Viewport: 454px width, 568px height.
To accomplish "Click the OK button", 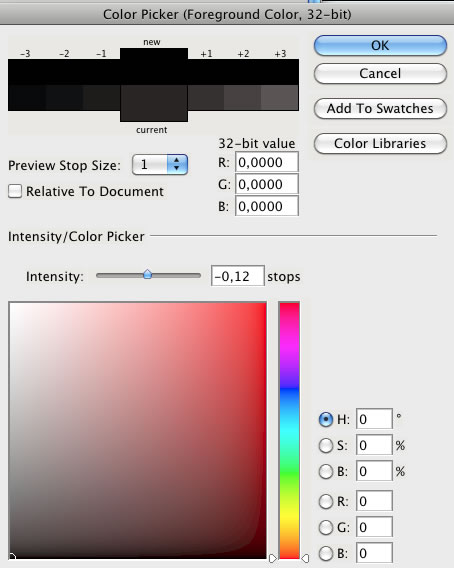I will pyautogui.click(x=380, y=46).
